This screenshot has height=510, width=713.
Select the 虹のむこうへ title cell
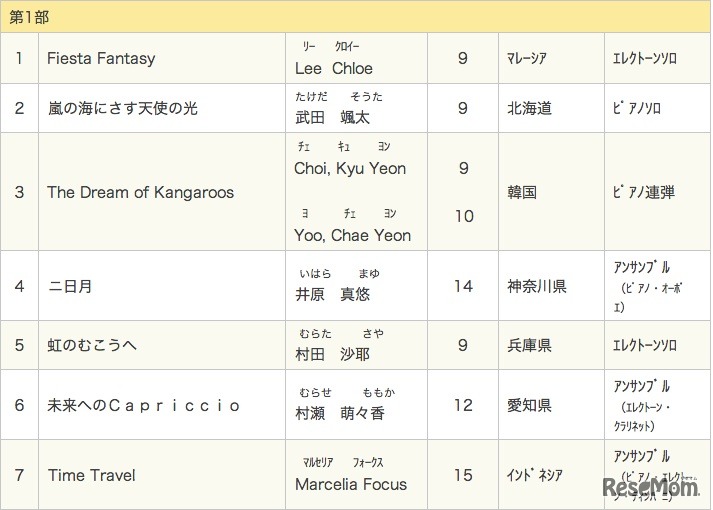click(x=92, y=345)
